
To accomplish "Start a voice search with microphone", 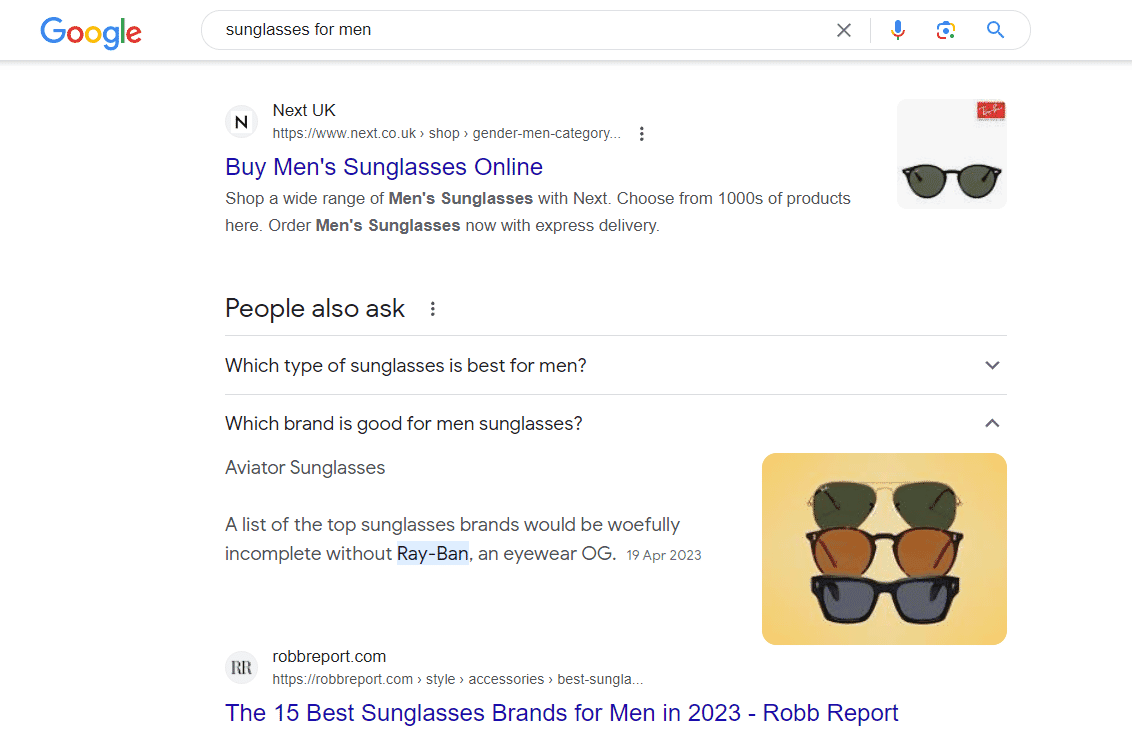I will click(898, 30).
